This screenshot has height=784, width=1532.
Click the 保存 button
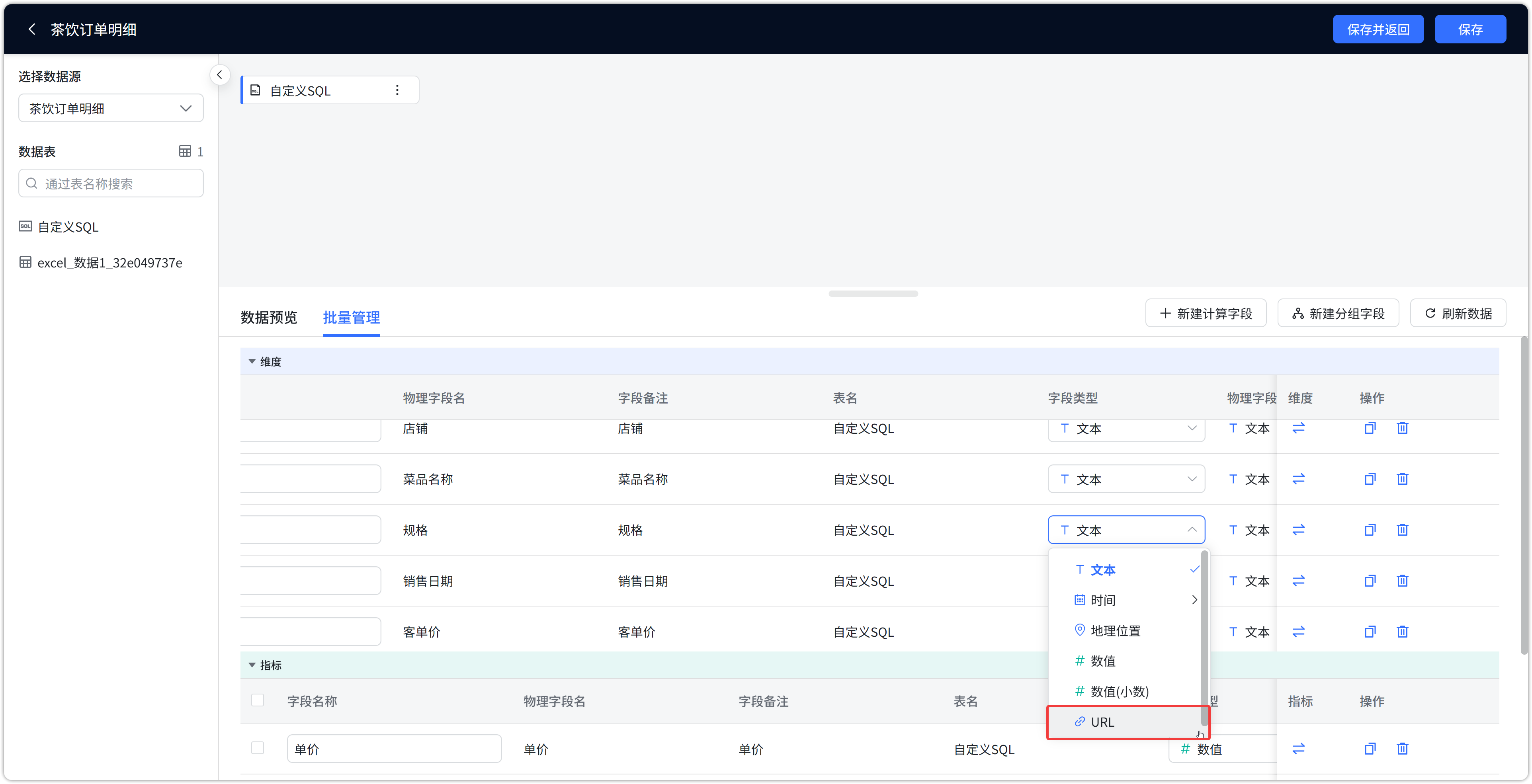[x=1470, y=29]
